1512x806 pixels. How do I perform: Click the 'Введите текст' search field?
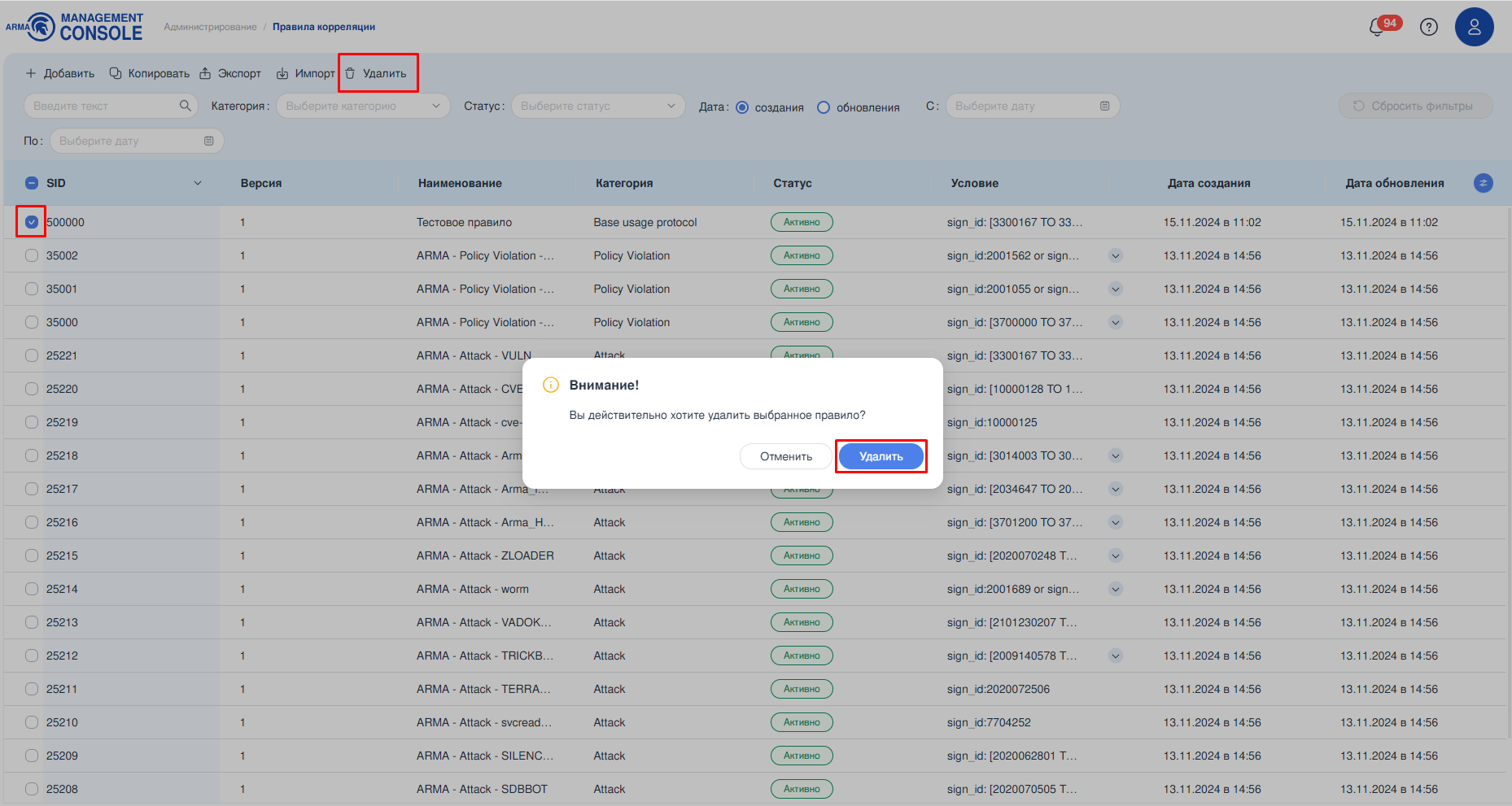pos(102,106)
